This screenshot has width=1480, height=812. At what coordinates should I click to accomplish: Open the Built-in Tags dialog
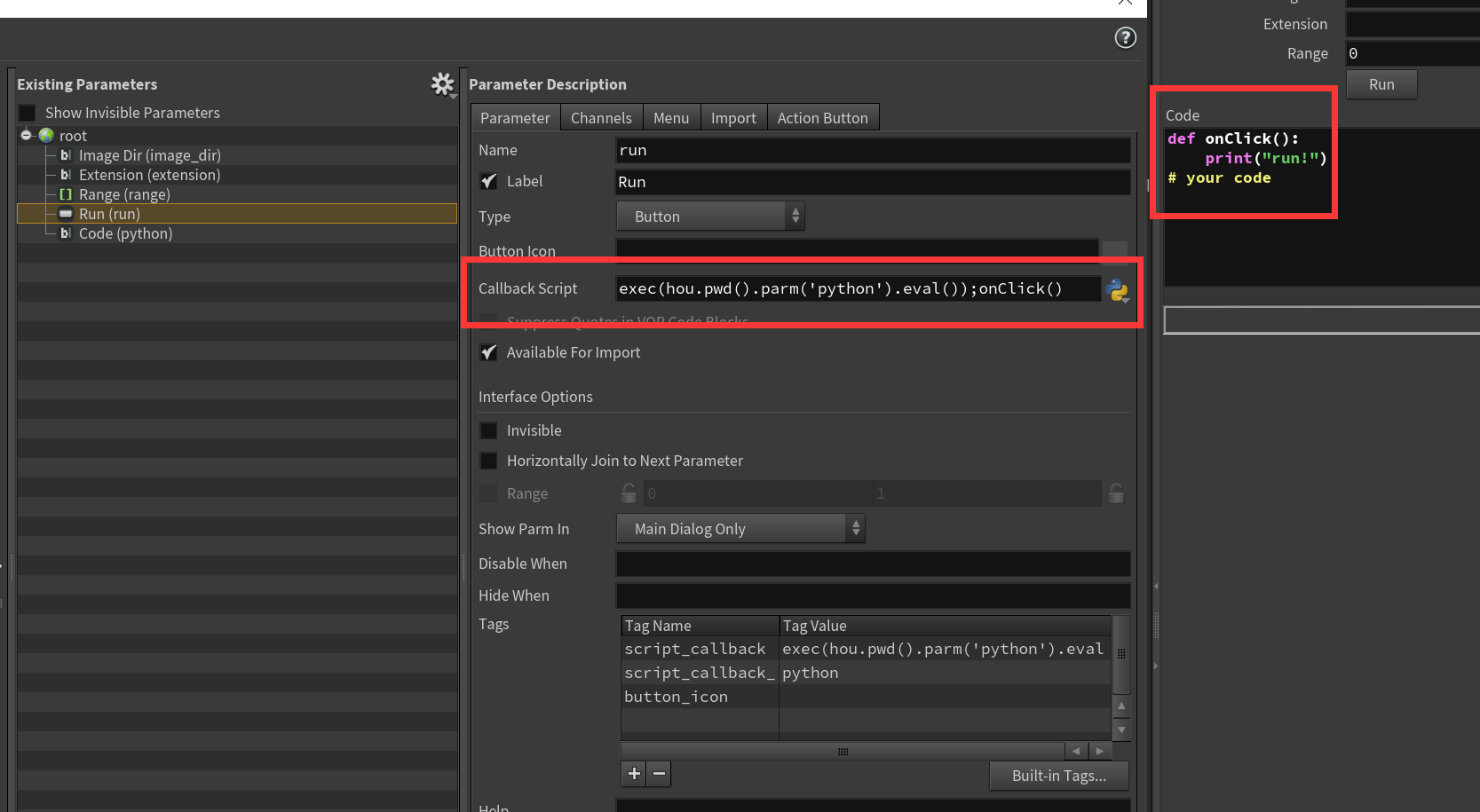click(1058, 776)
